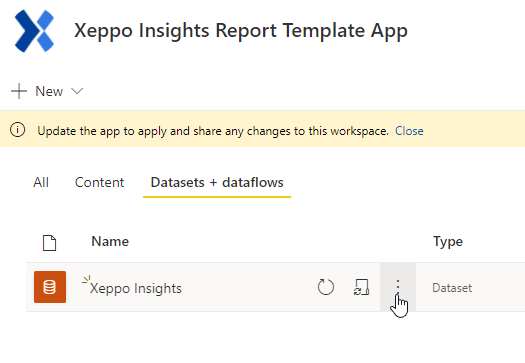
Task: Open schedule refresh for Xeppo Insights
Action: (362, 287)
